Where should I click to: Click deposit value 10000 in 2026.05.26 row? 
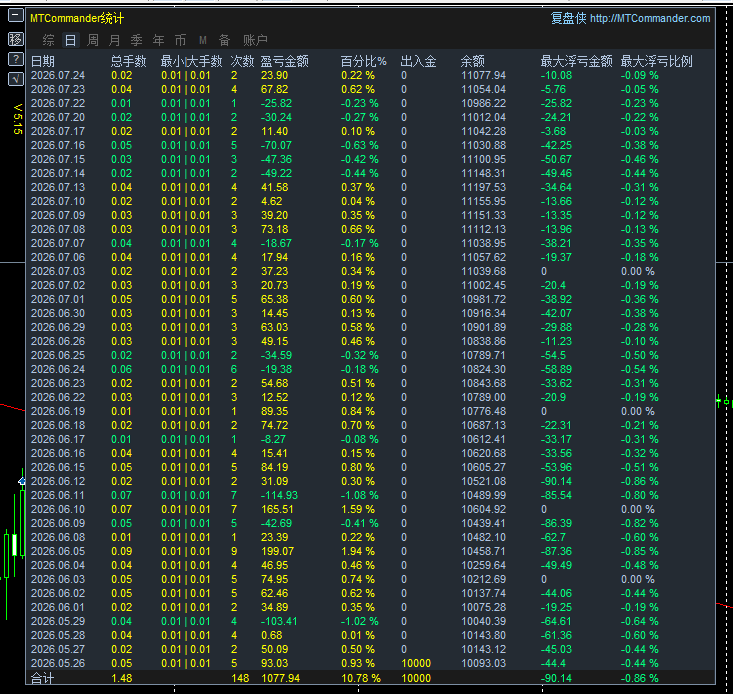pyautogui.click(x=416, y=663)
